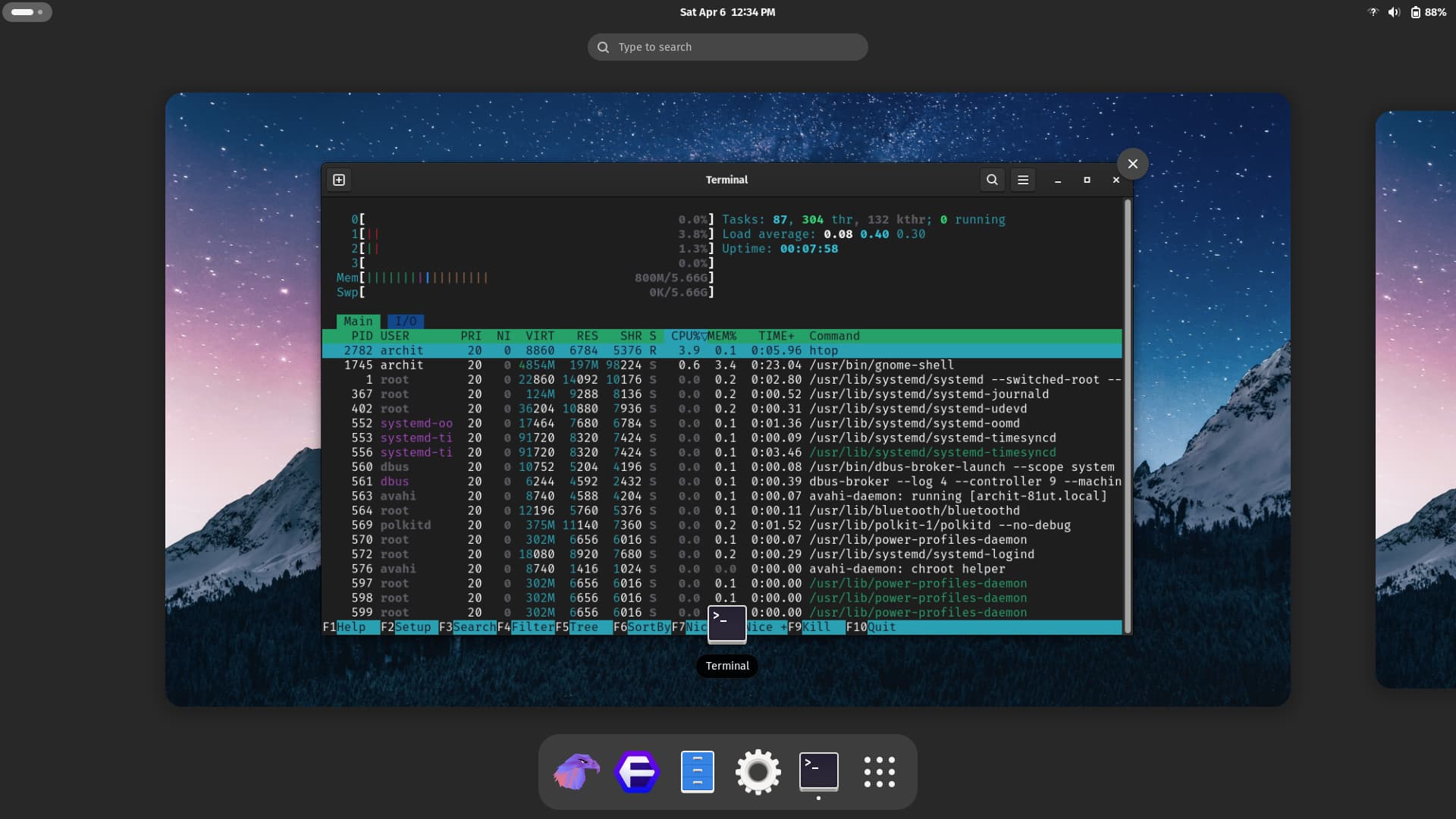This screenshot has width=1456, height=819.
Task: Sort by CPU% column header
Action: (x=687, y=336)
